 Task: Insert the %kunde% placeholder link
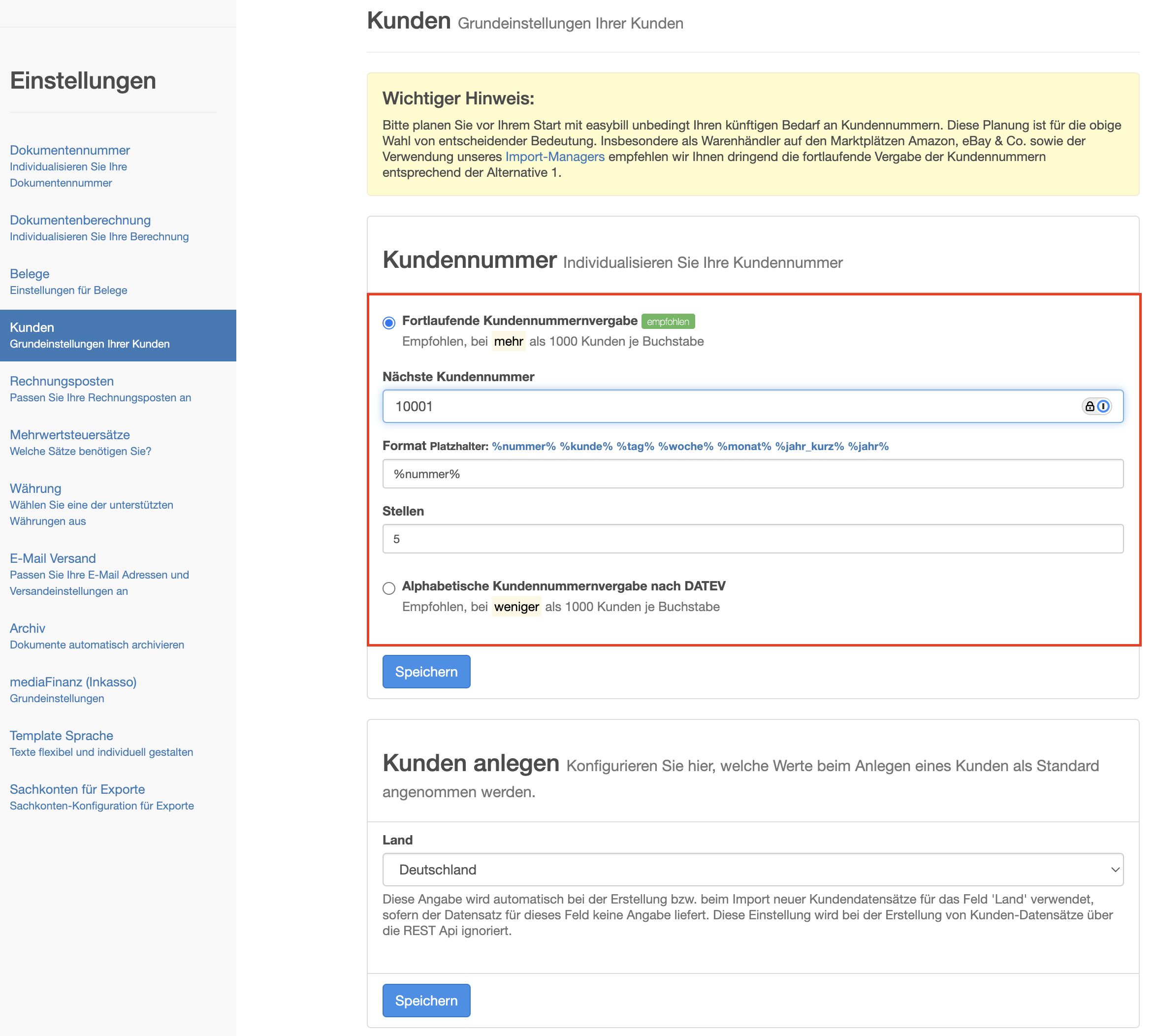[586, 446]
